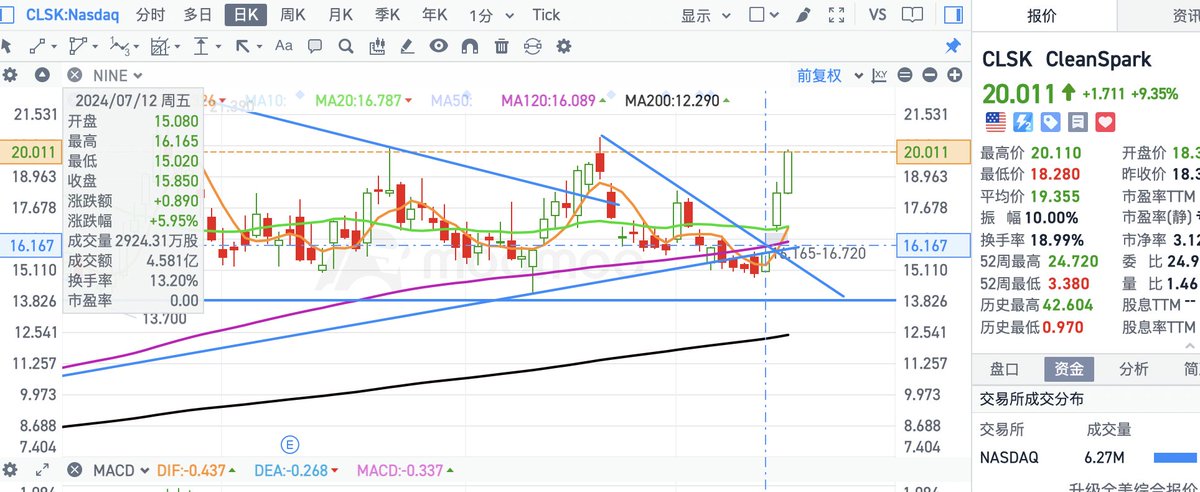The image size is (1200, 492).
Task: Toggle the magnet snap mode
Action: [x=470, y=46]
